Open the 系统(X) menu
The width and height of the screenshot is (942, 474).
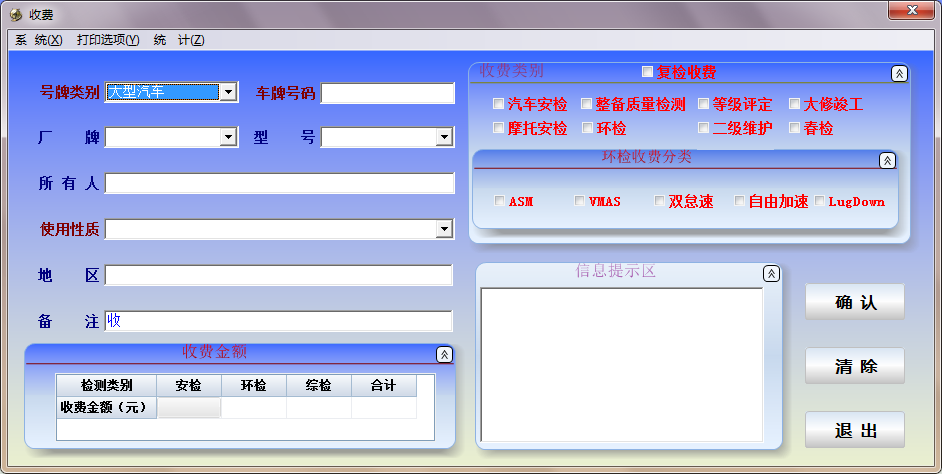pyautogui.click(x=38, y=40)
